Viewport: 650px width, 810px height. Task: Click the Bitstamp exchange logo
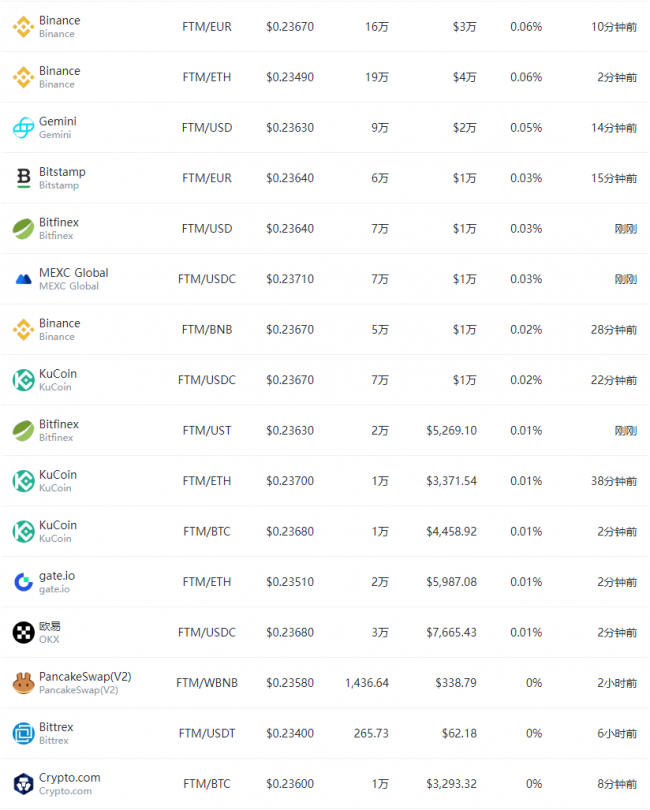[23, 178]
